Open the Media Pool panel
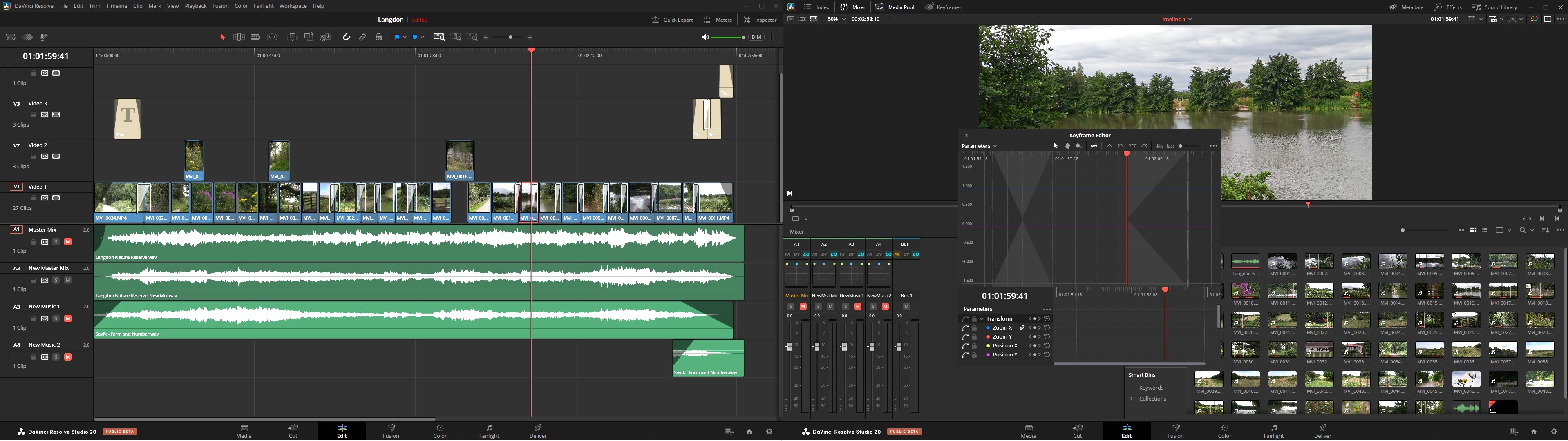This screenshot has height=441, width=1568. tap(895, 7)
